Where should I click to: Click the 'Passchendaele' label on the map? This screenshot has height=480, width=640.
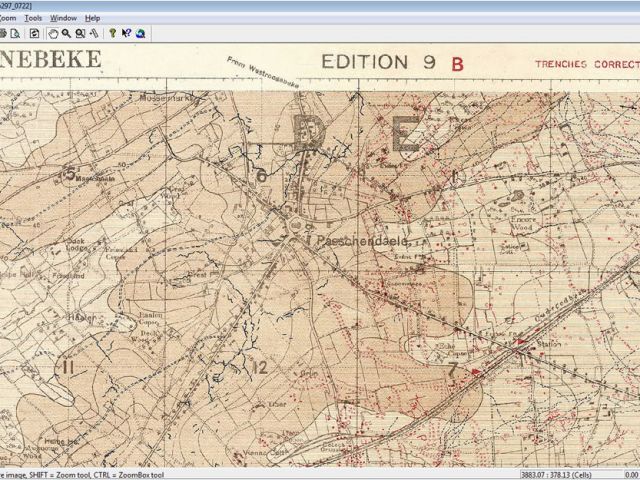pos(362,241)
